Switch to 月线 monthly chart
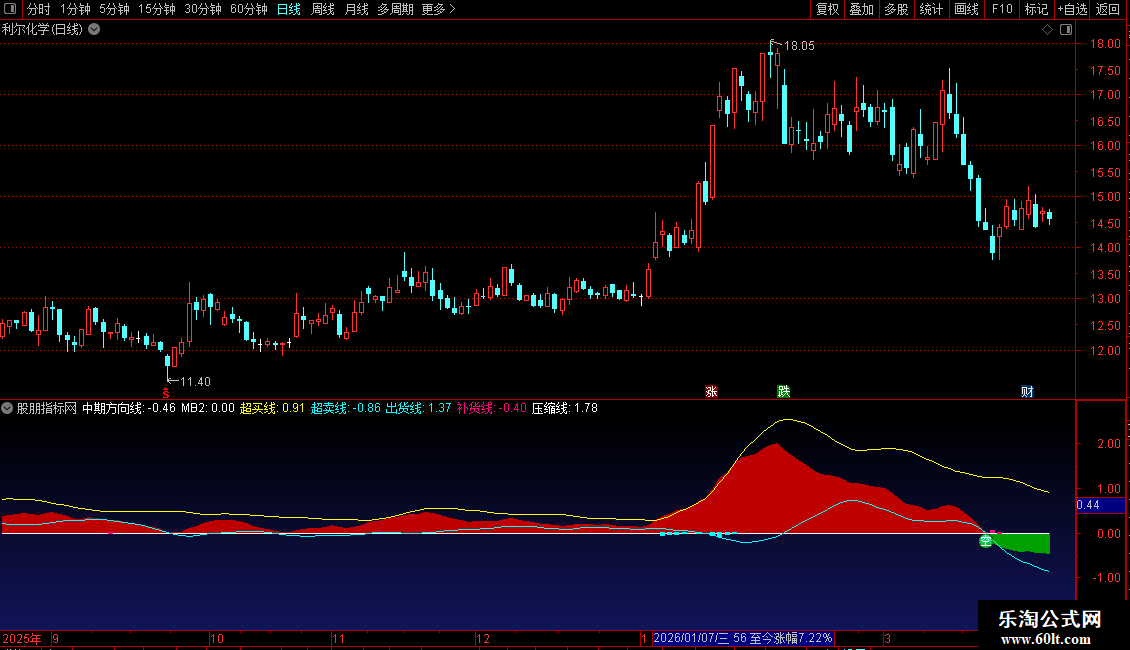This screenshot has height=650, width=1130. click(x=356, y=9)
